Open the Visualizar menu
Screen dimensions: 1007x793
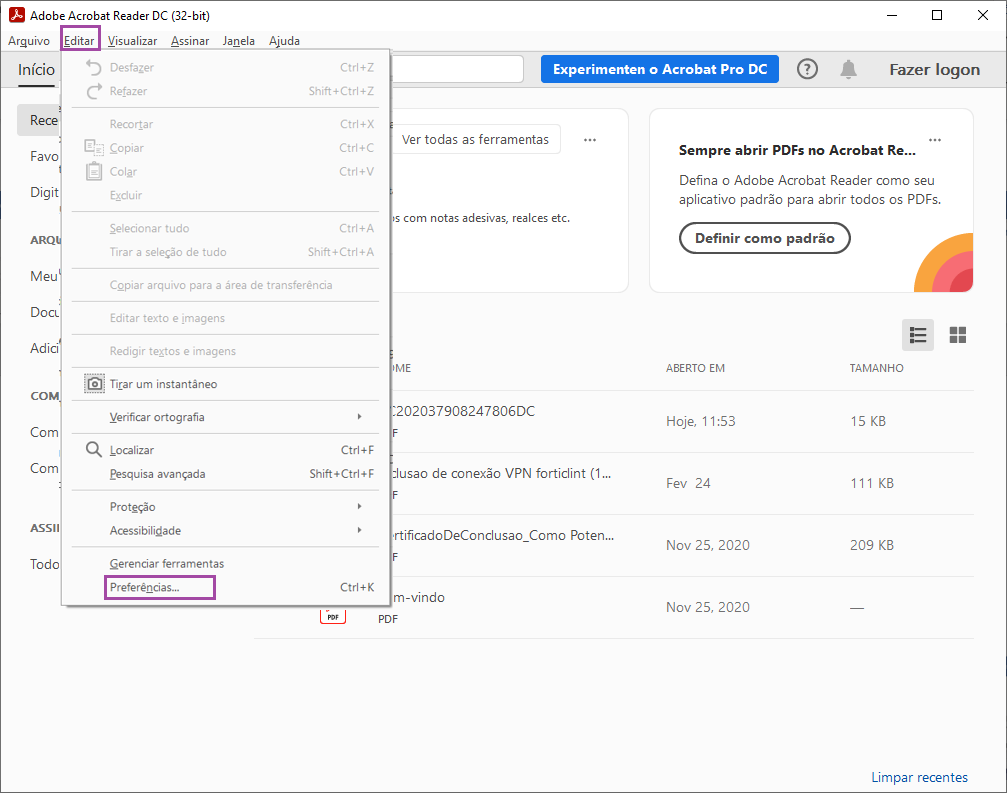click(132, 40)
